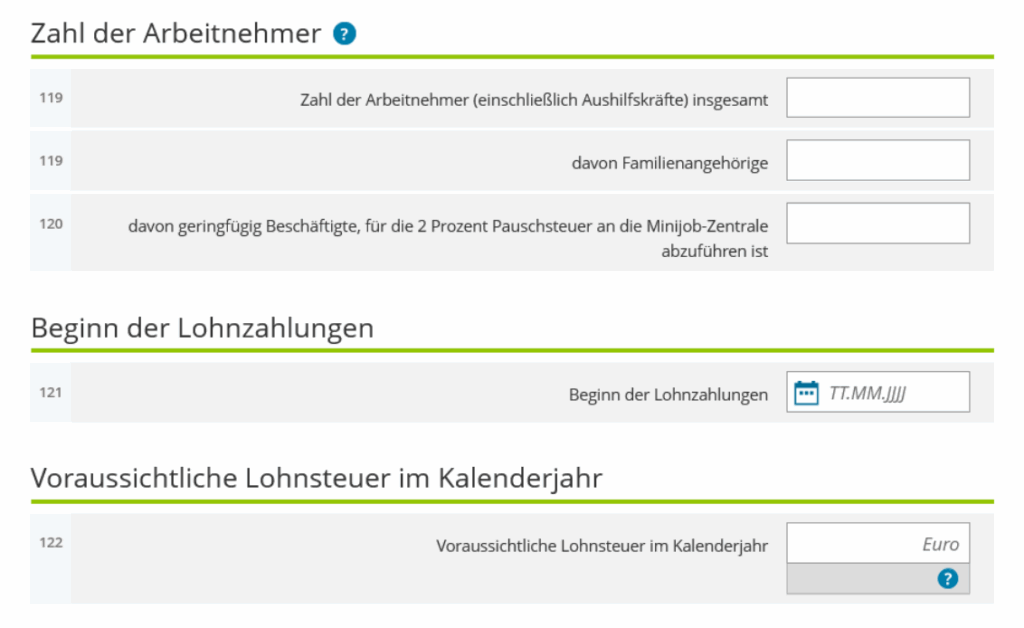Focus the Euro amount input field
This screenshot has width=1024, height=628.
click(x=877, y=543)
